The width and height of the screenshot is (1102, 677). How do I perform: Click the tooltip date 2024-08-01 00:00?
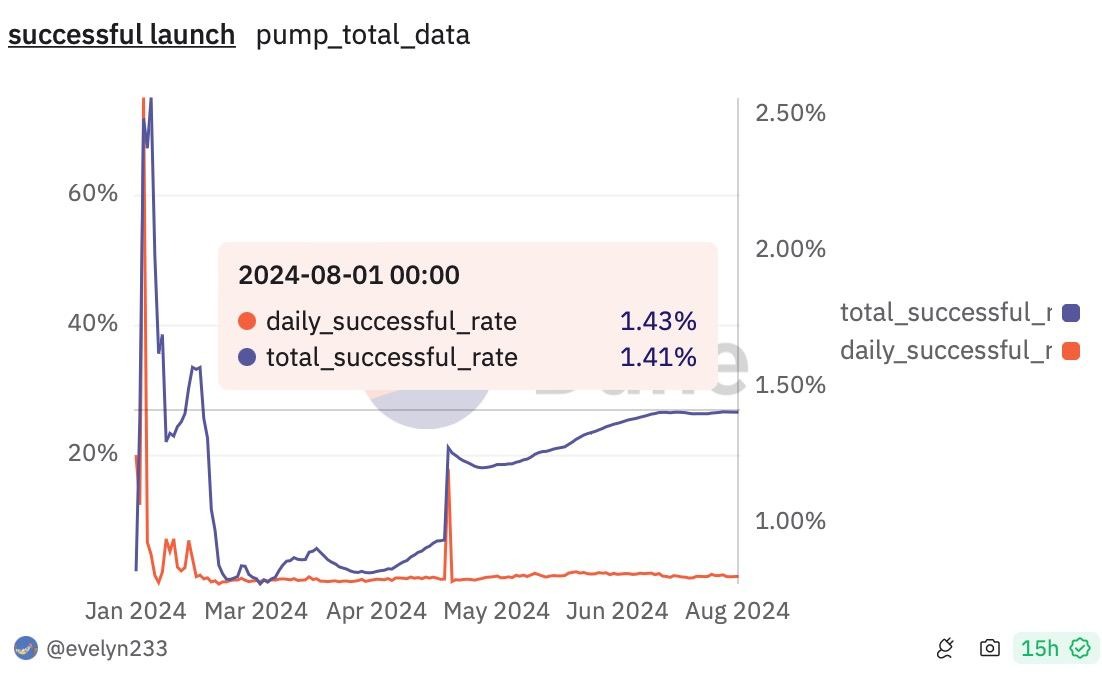349,275
